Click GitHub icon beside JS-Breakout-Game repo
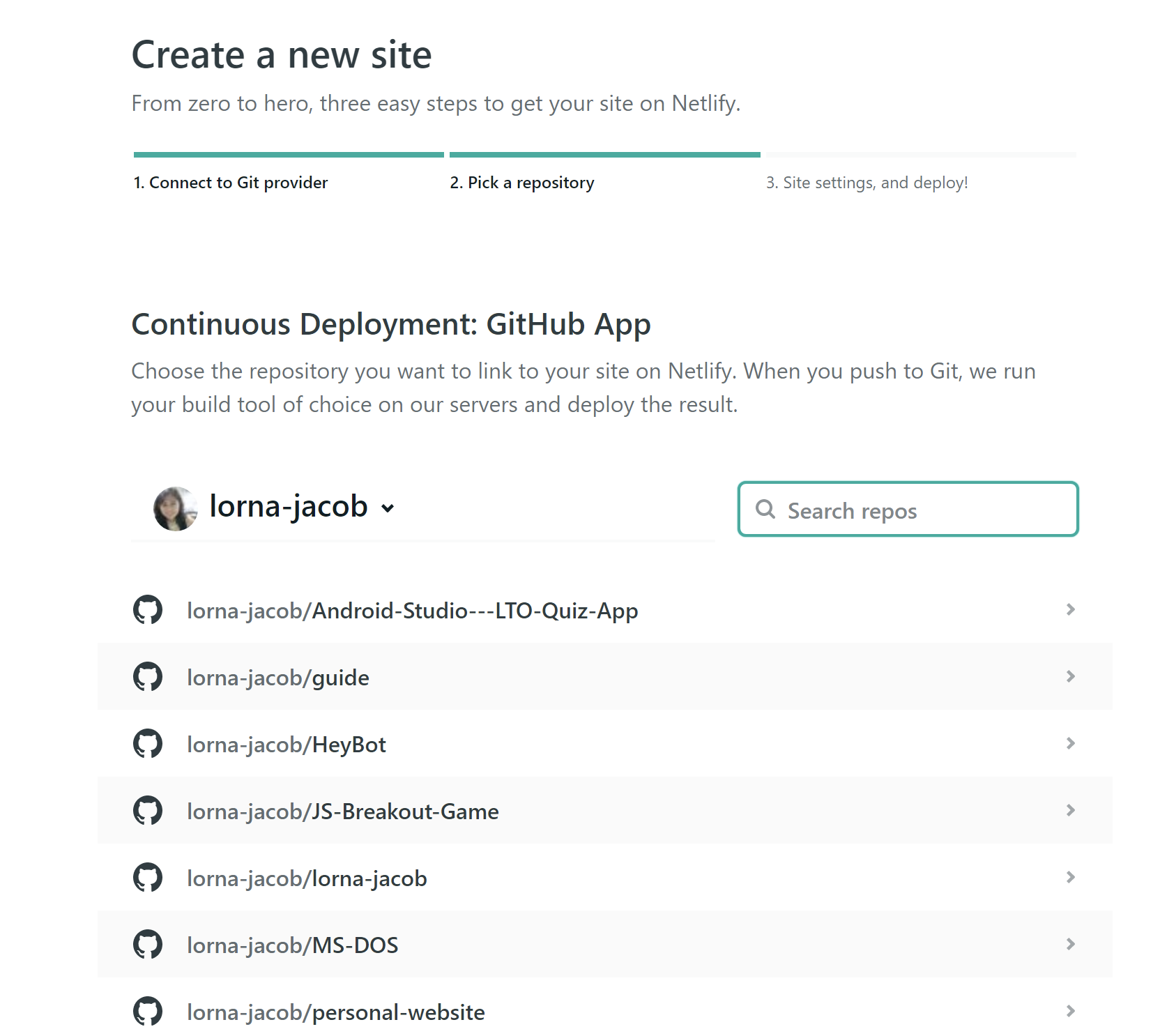This screenshot has height=1036, width=1160. point(148,811)
